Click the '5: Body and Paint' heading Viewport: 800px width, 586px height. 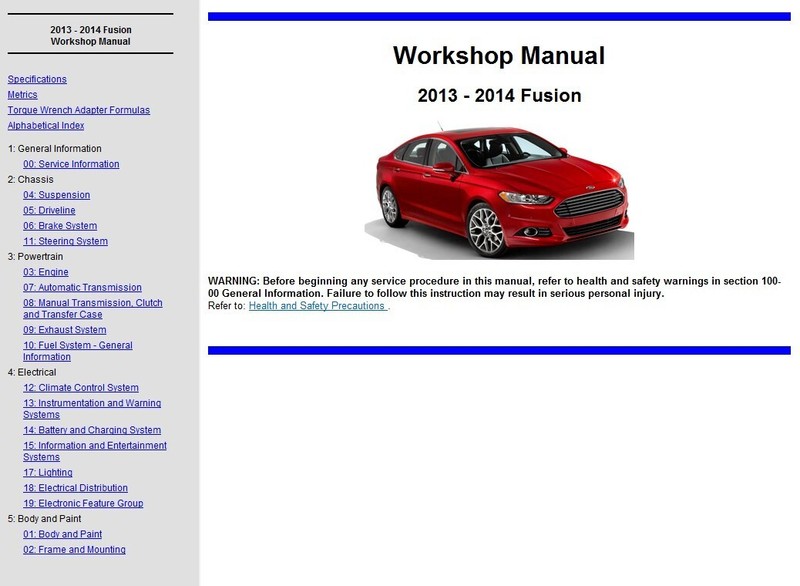click(x=44, y=518)
